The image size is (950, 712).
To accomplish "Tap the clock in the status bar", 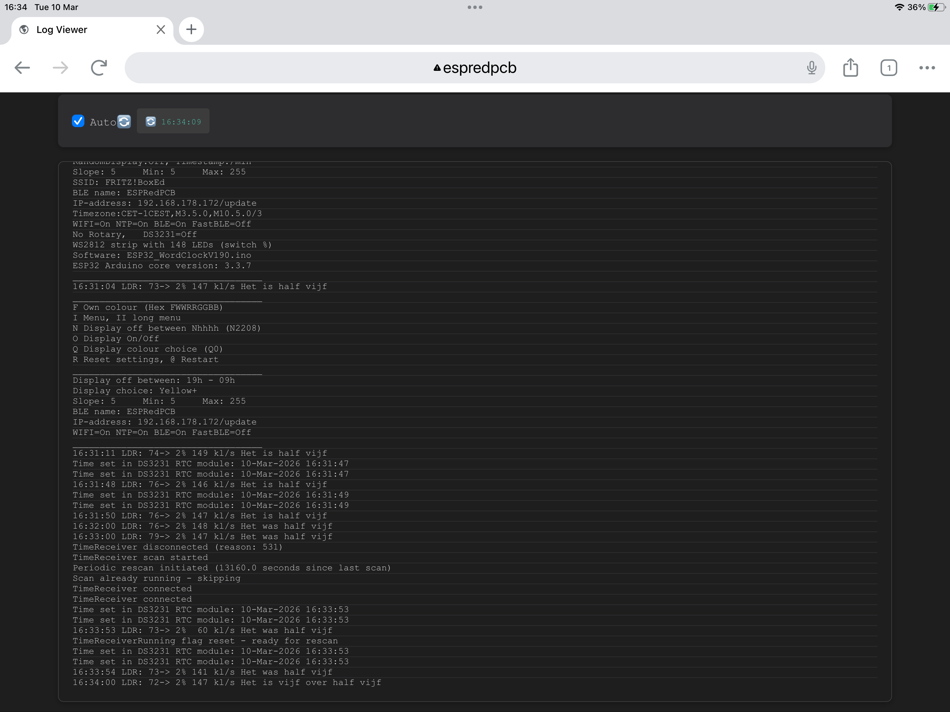I will point(18,7).
